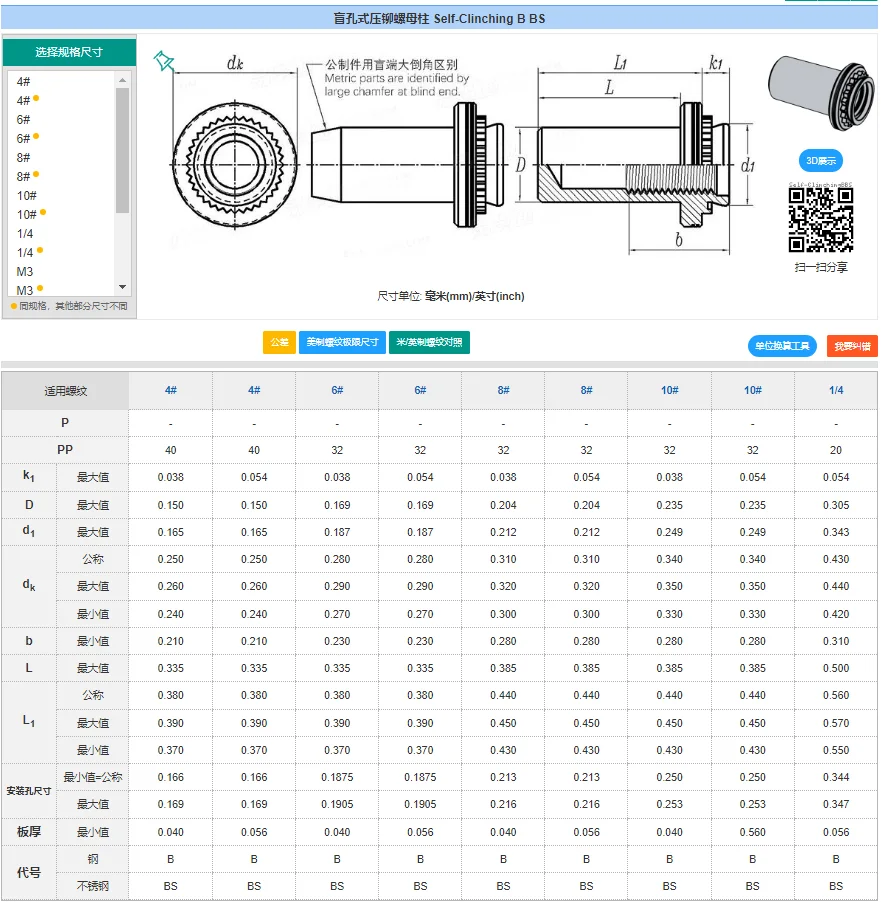
Task: Click the orange 我要纠错 button
Action: tap(852, 346)
